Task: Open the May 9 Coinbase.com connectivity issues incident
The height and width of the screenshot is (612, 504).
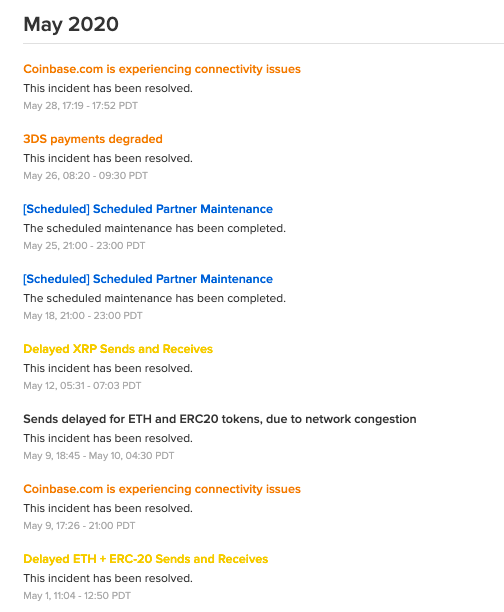Action: 162,489
